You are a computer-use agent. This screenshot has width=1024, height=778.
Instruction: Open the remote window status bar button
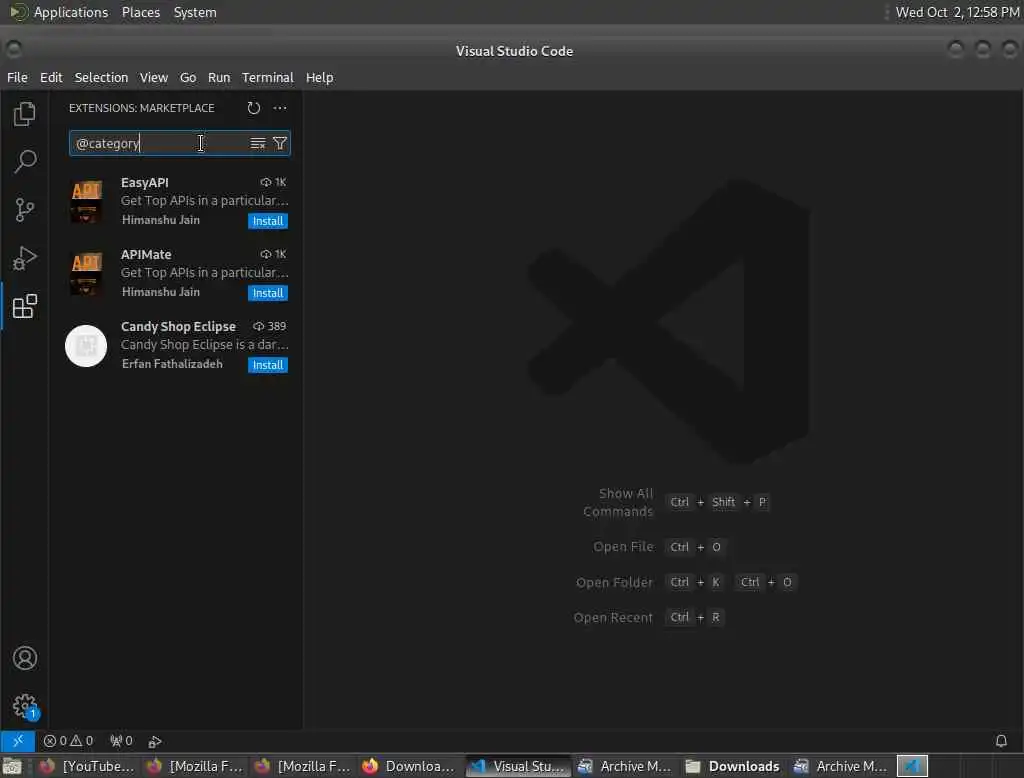click(x=18, y=741)
